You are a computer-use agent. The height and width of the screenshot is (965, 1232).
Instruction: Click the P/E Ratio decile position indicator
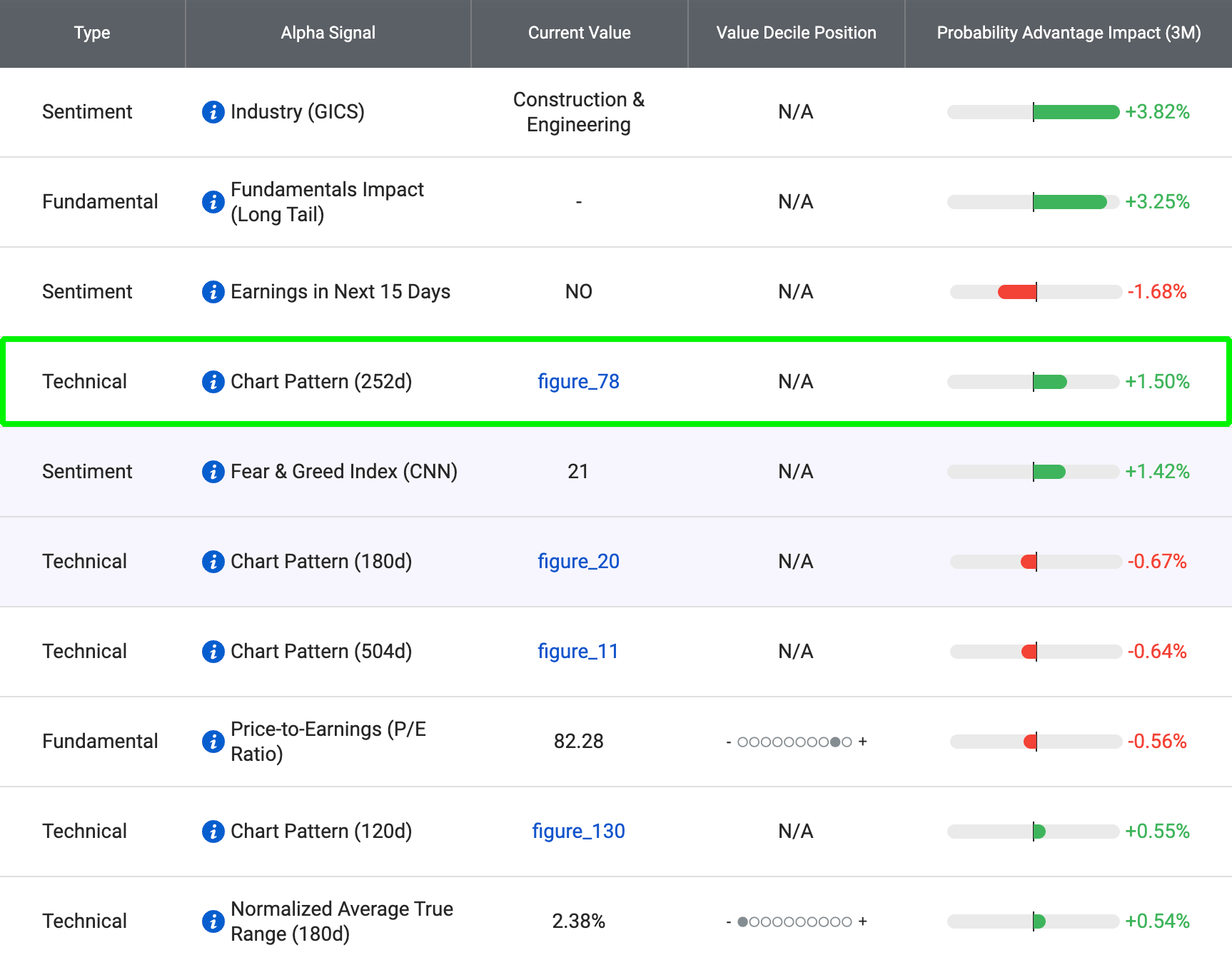(x=795, y=742)
